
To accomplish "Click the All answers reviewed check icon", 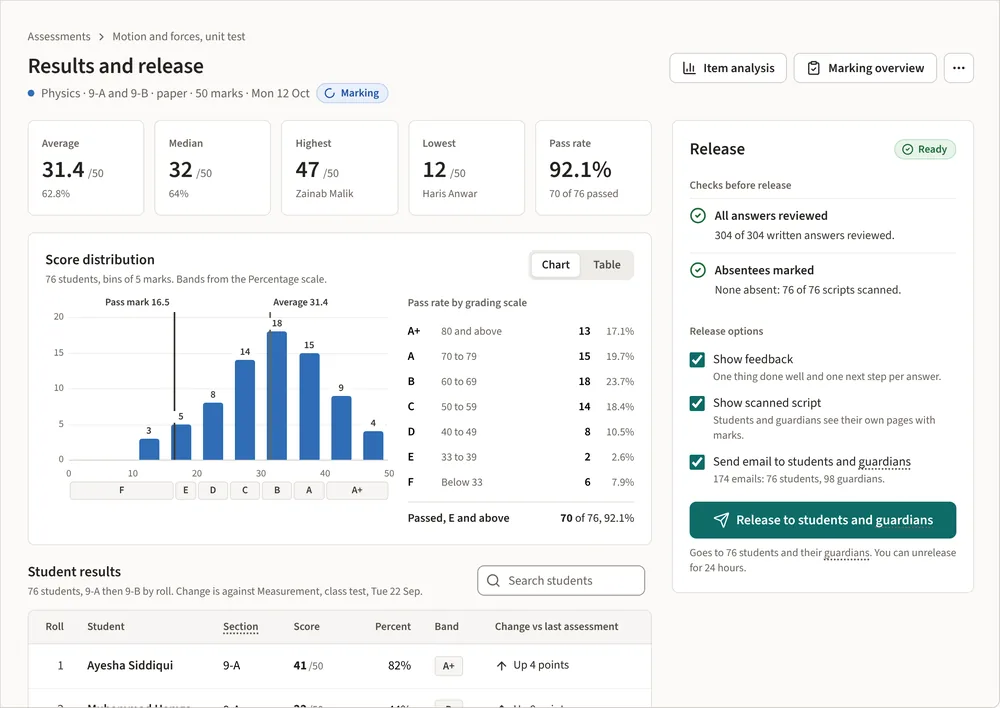I will click(x=698, y=216).
